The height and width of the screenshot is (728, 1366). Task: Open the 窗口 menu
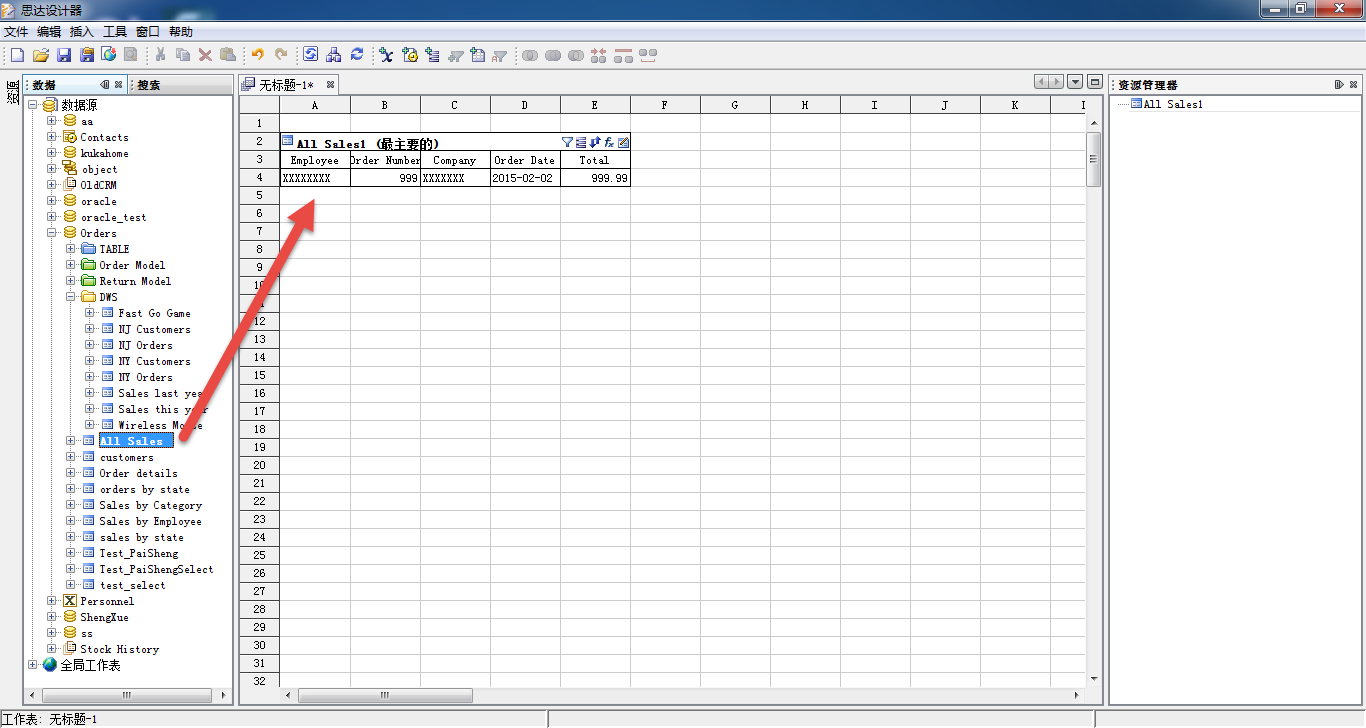(x=148, y=32)
